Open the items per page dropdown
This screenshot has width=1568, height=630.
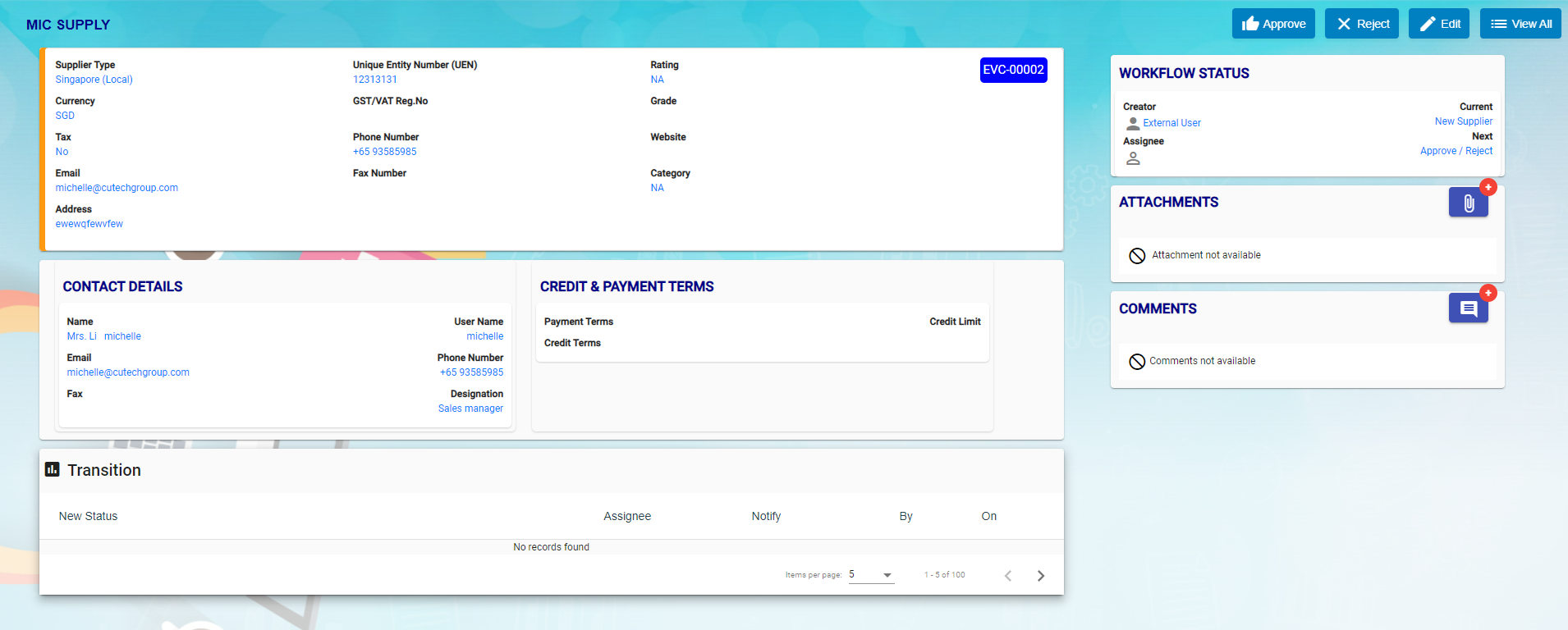click(871, 575)
